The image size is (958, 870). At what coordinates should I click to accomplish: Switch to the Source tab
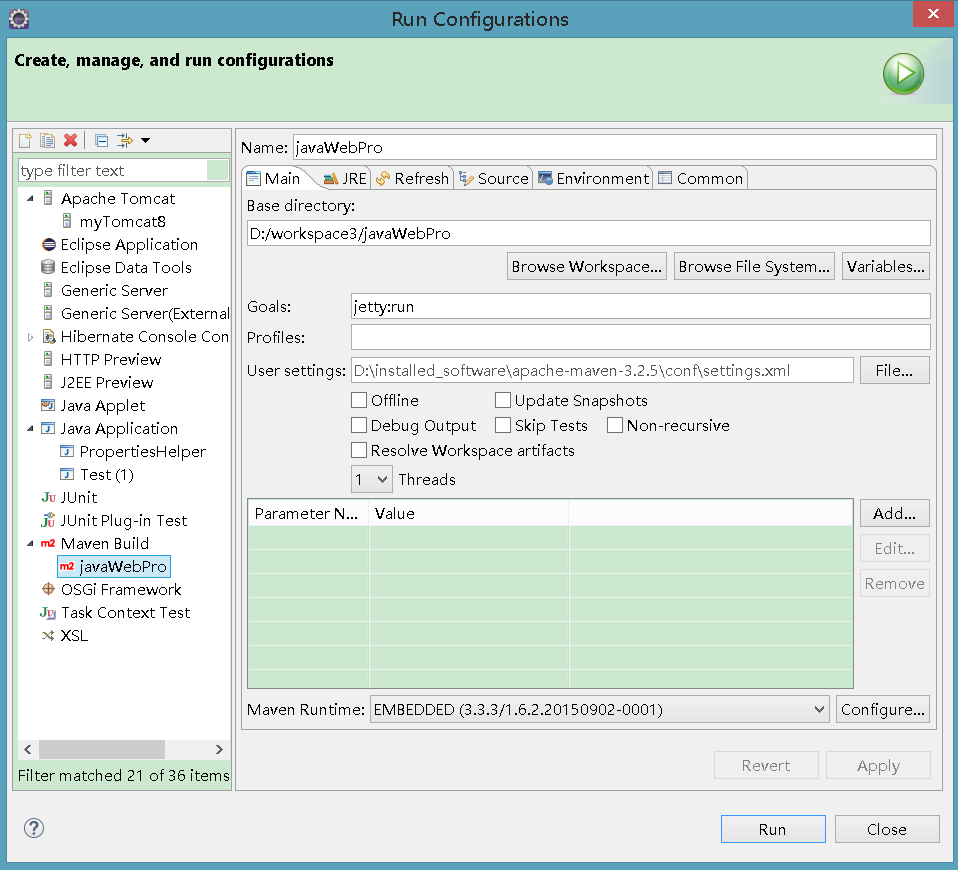coord(494,178)
